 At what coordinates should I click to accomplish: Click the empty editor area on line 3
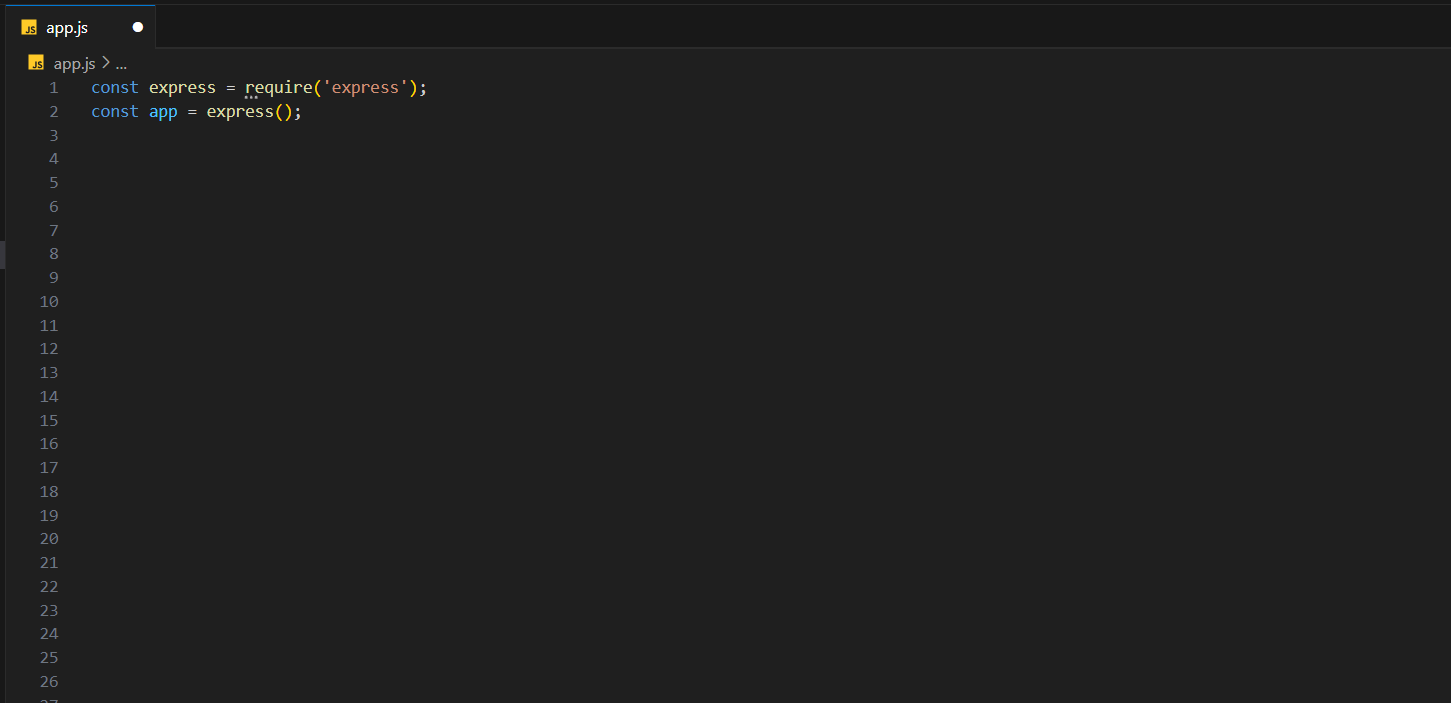tap(200, 135)
